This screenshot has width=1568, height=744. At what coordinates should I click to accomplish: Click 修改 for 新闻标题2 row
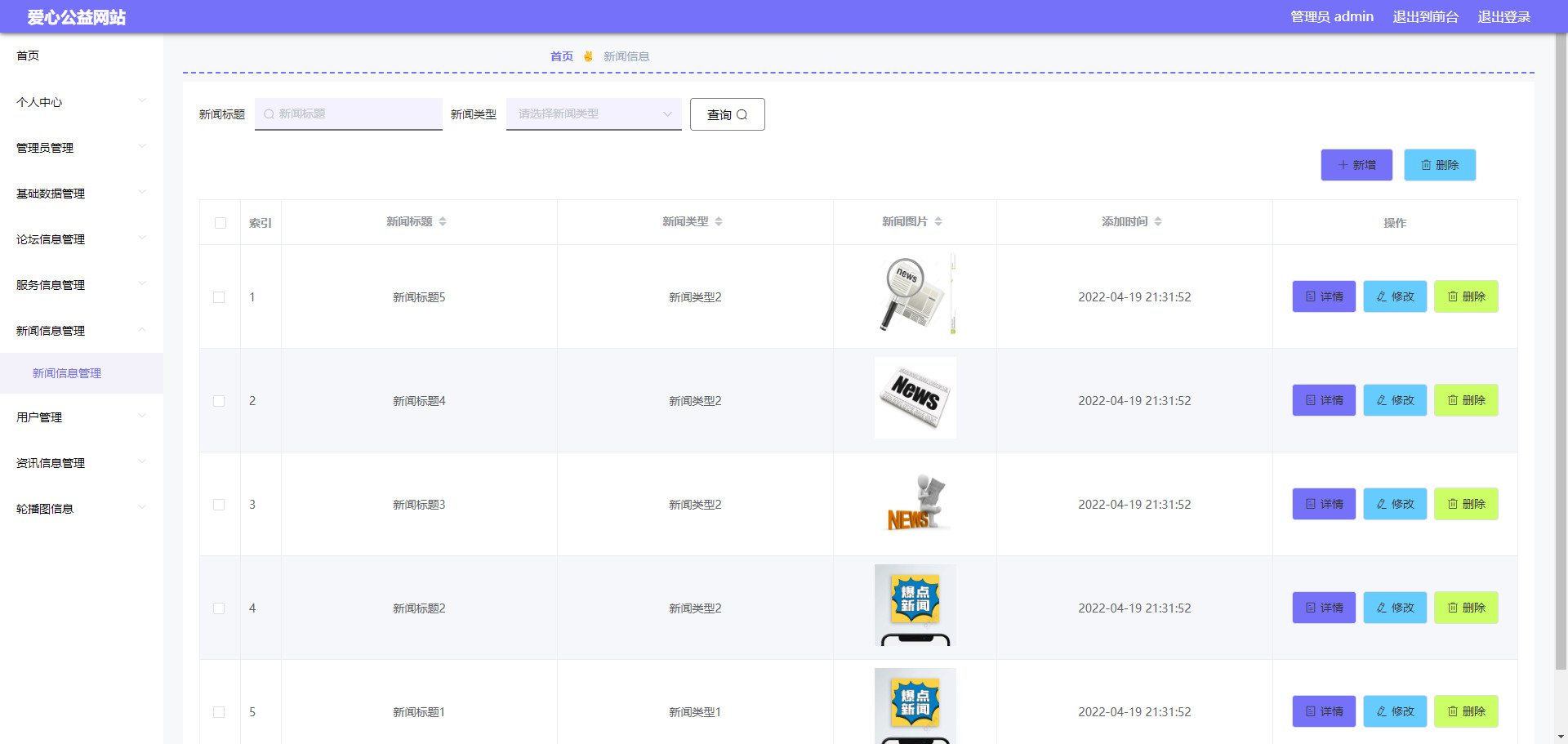[x=1395, y=608]
